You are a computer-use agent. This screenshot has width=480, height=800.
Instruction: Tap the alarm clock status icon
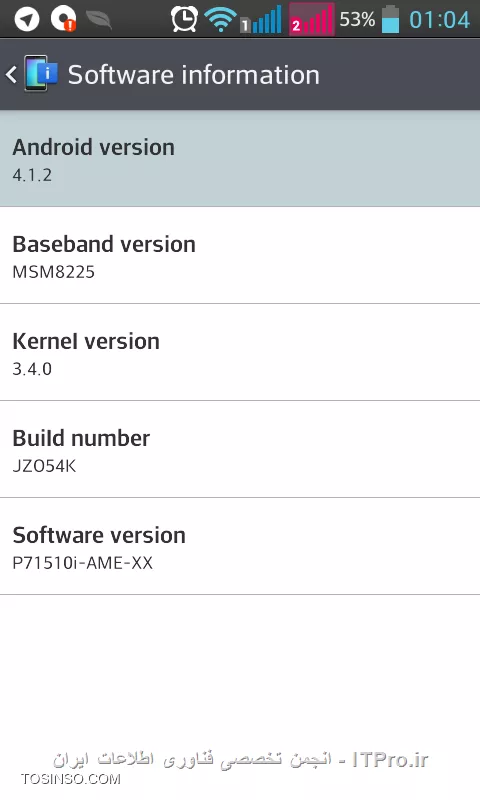pyautogui.click(x=184, y=19)
